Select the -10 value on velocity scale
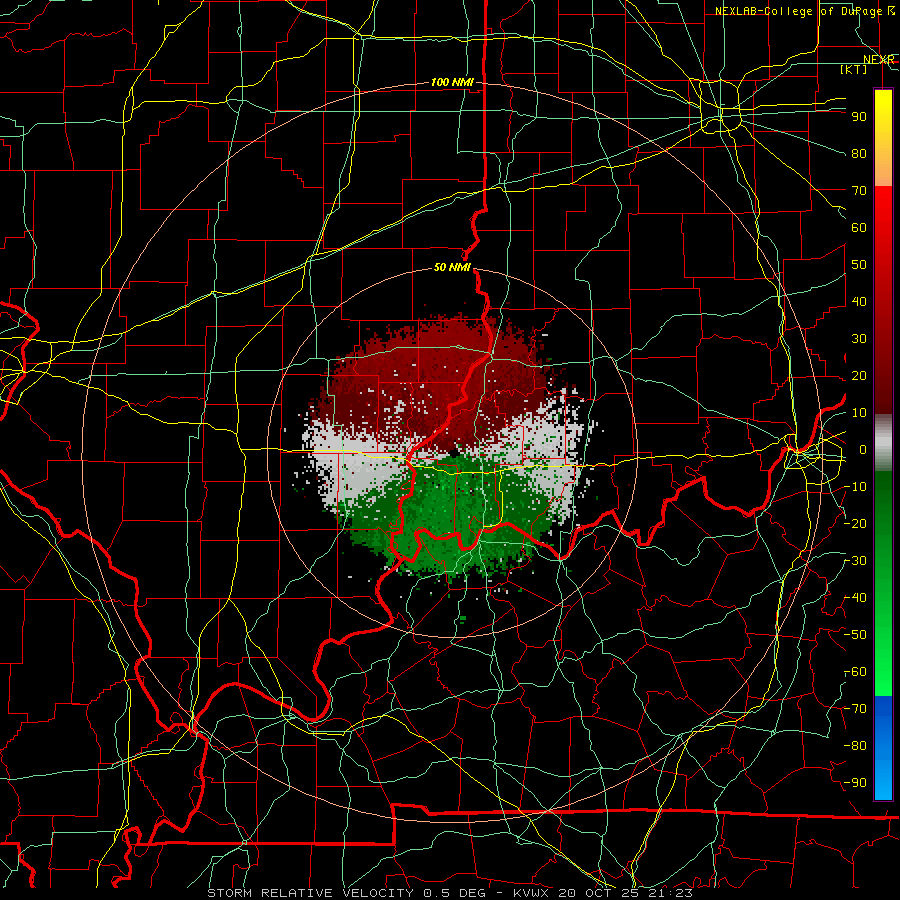The image size is (900, 900). [855, 486]
